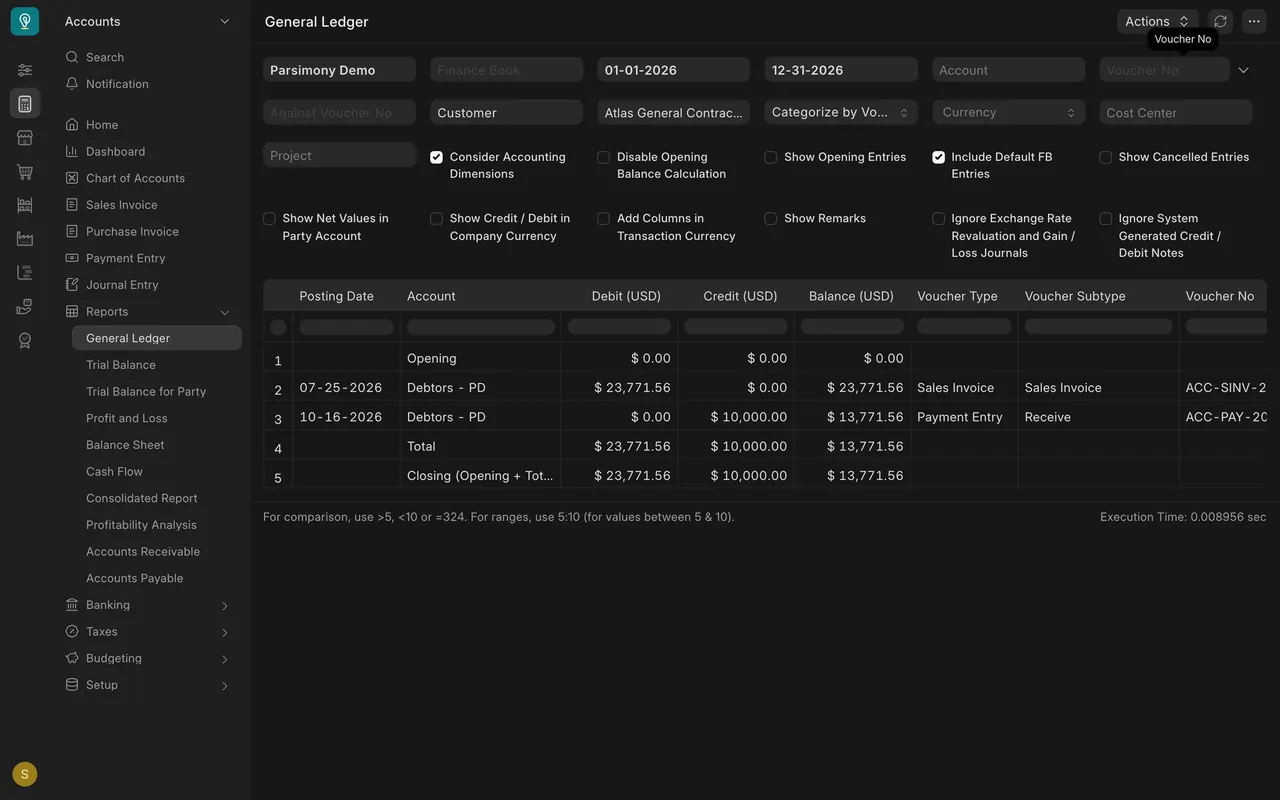Screen dimensions: 1280x800
Task: Check the Show Remarks option
Action: tap(770, 218)
